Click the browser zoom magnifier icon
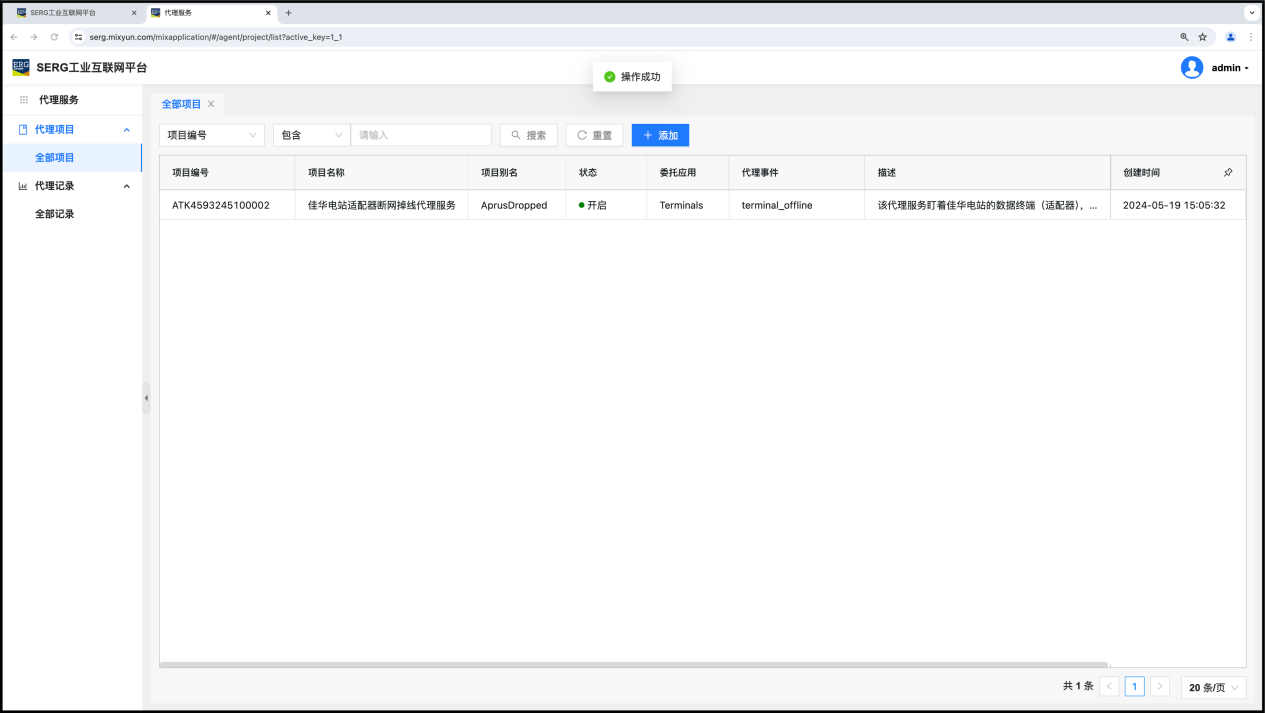Screen dimensions: 1265x713 (1184, 37)
